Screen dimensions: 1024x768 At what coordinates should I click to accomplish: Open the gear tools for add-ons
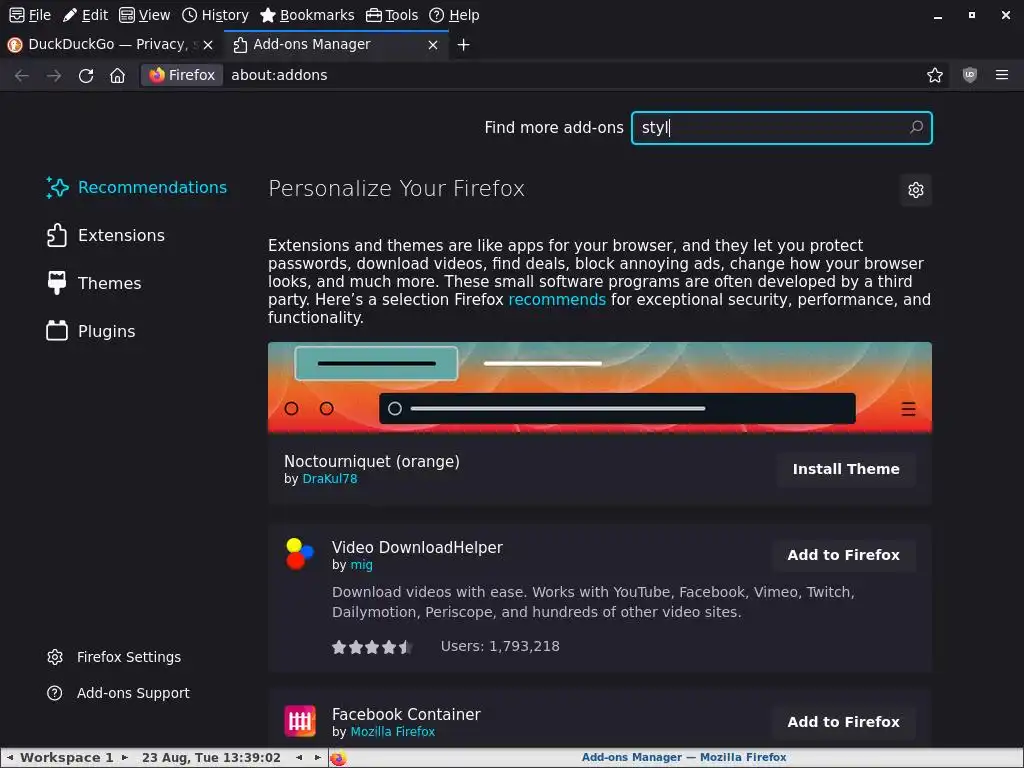pyautogui.click(x=916, y=190)
